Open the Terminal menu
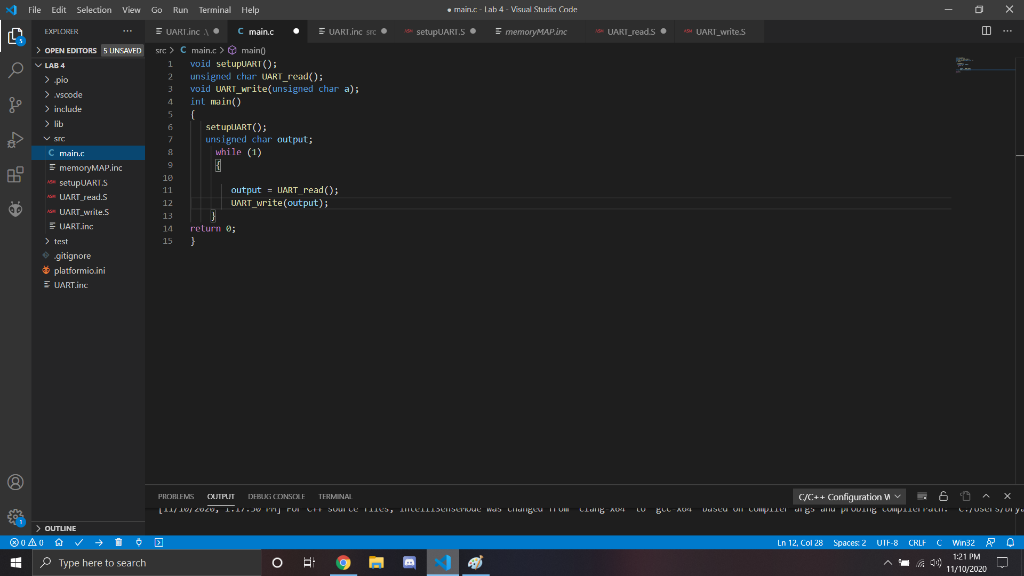Screen dimensions: 1024x576 click(x=212, y=9)
